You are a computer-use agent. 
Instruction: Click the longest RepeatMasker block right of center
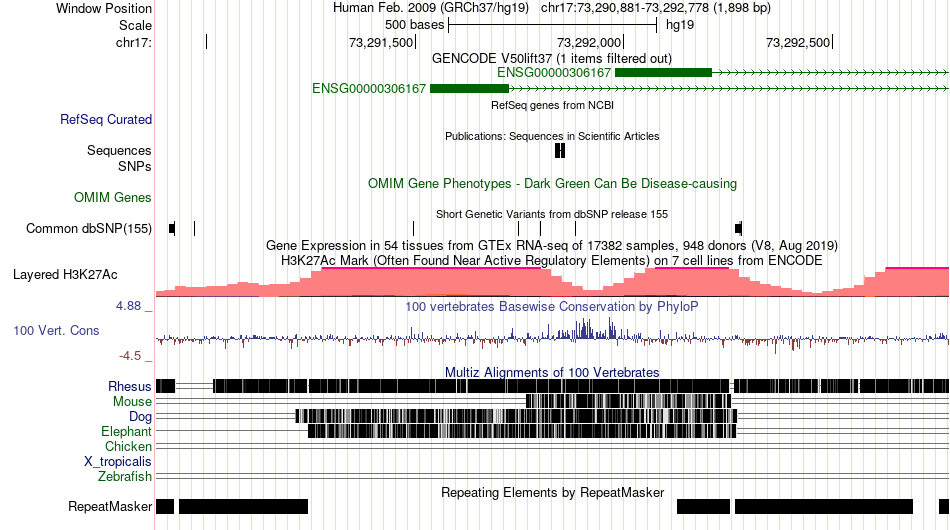pos(823,506)
